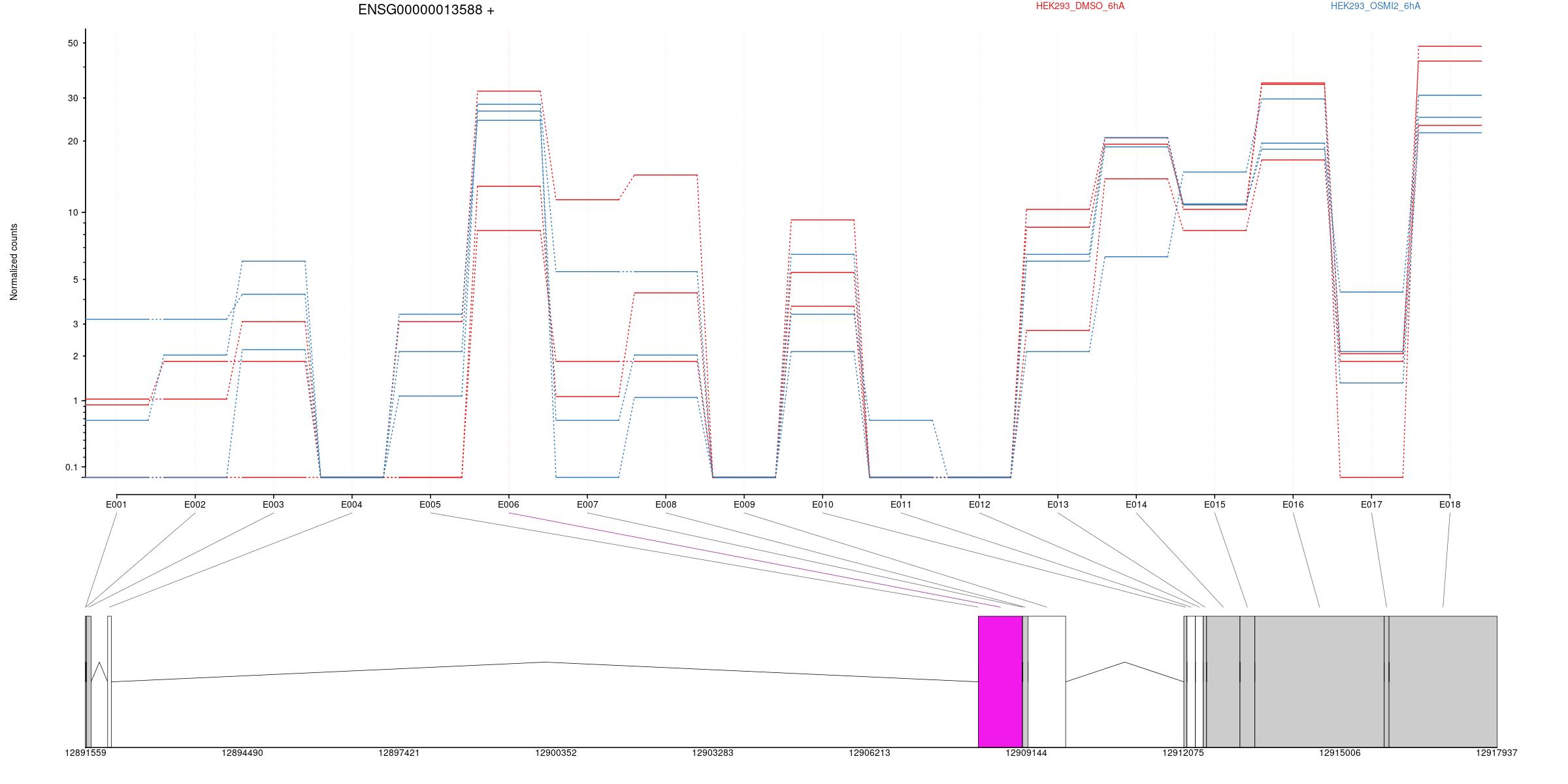The width and height of the screenshot is (1568, 784).
Task: Click exon label E015
Action: click(1215, 504)
